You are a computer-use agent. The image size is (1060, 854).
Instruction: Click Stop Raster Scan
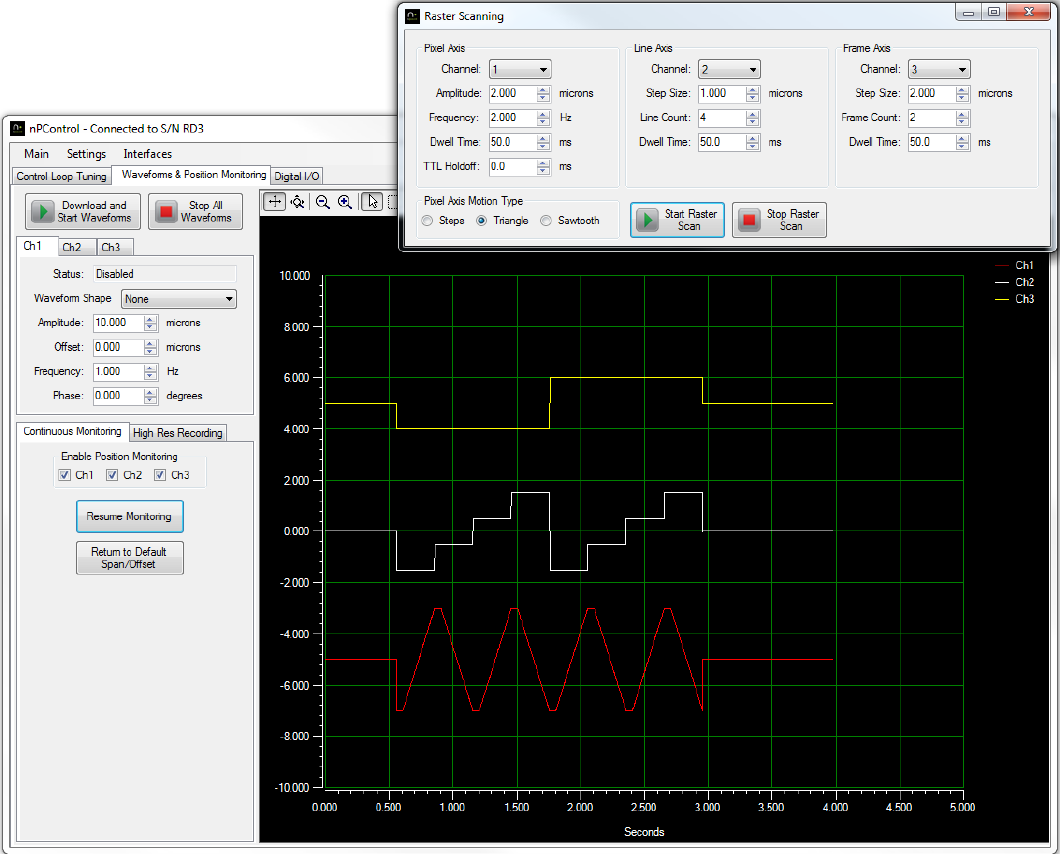(779, 220)
